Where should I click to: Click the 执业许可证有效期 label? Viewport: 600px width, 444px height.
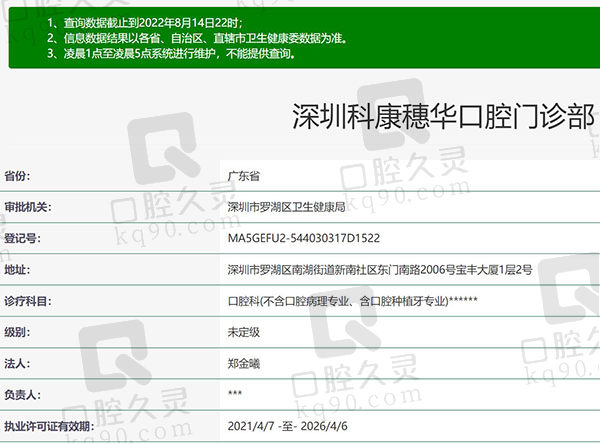pyautogui.click(x=49, y=426)
